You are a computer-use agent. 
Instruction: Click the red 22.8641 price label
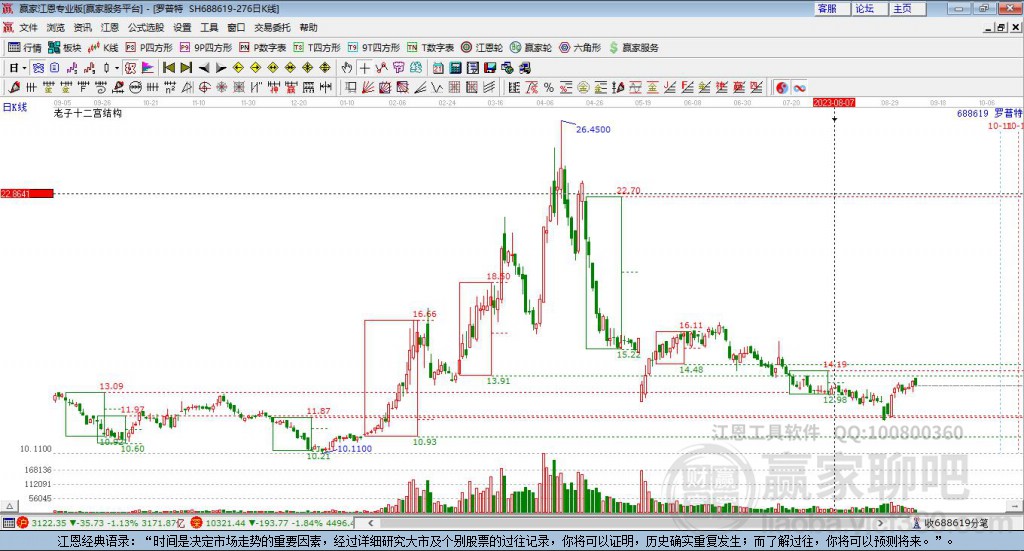click(27, 193)
